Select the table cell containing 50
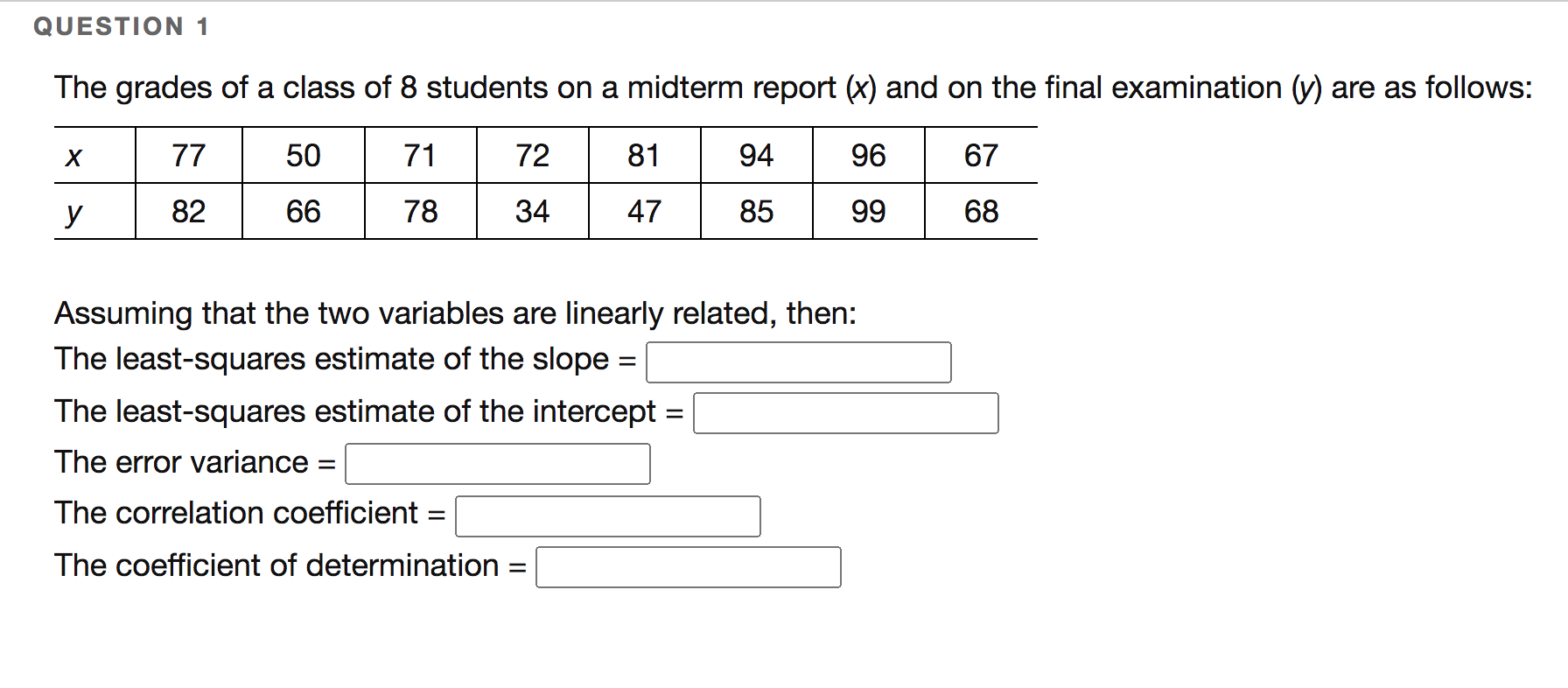 tap(304, 155)
